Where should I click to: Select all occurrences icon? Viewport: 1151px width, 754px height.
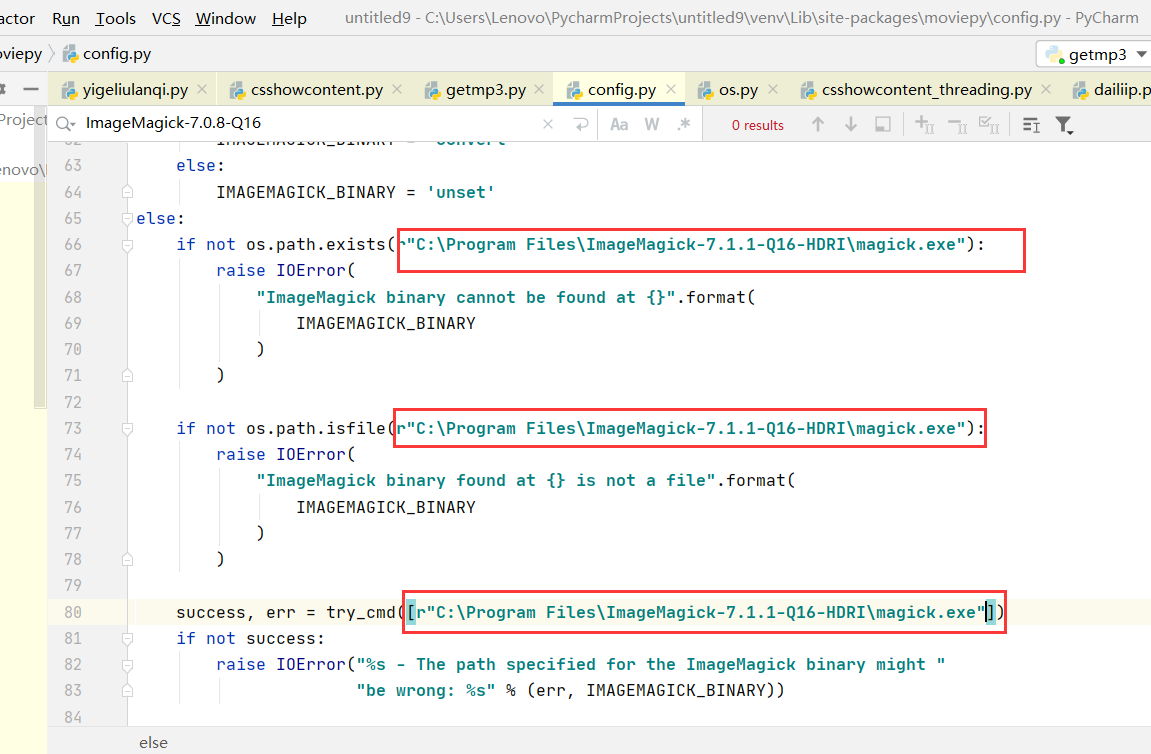(x=990, y=125)
